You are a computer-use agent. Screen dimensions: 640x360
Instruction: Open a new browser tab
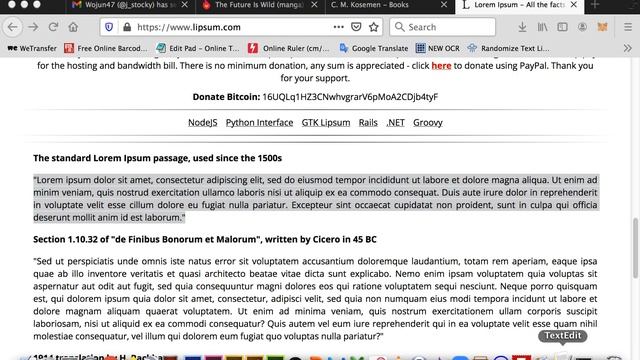click(x=595, y=5)
